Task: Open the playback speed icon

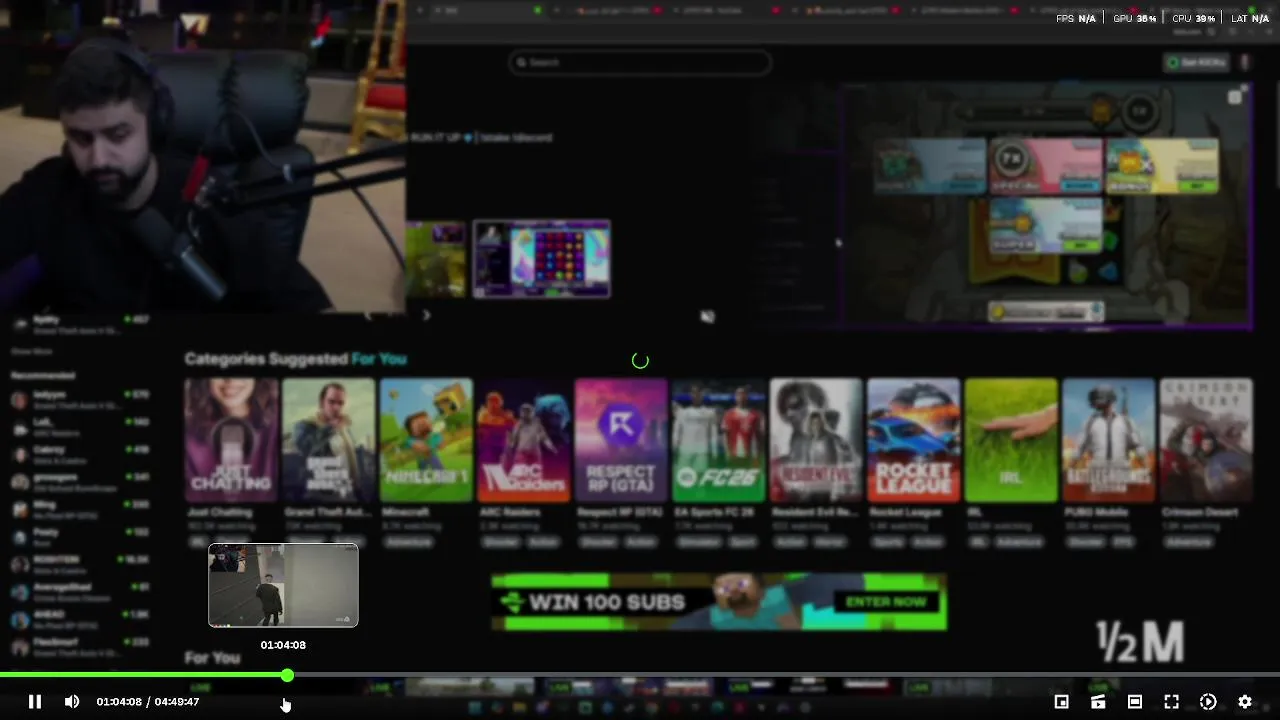Action: point(1208,702)
